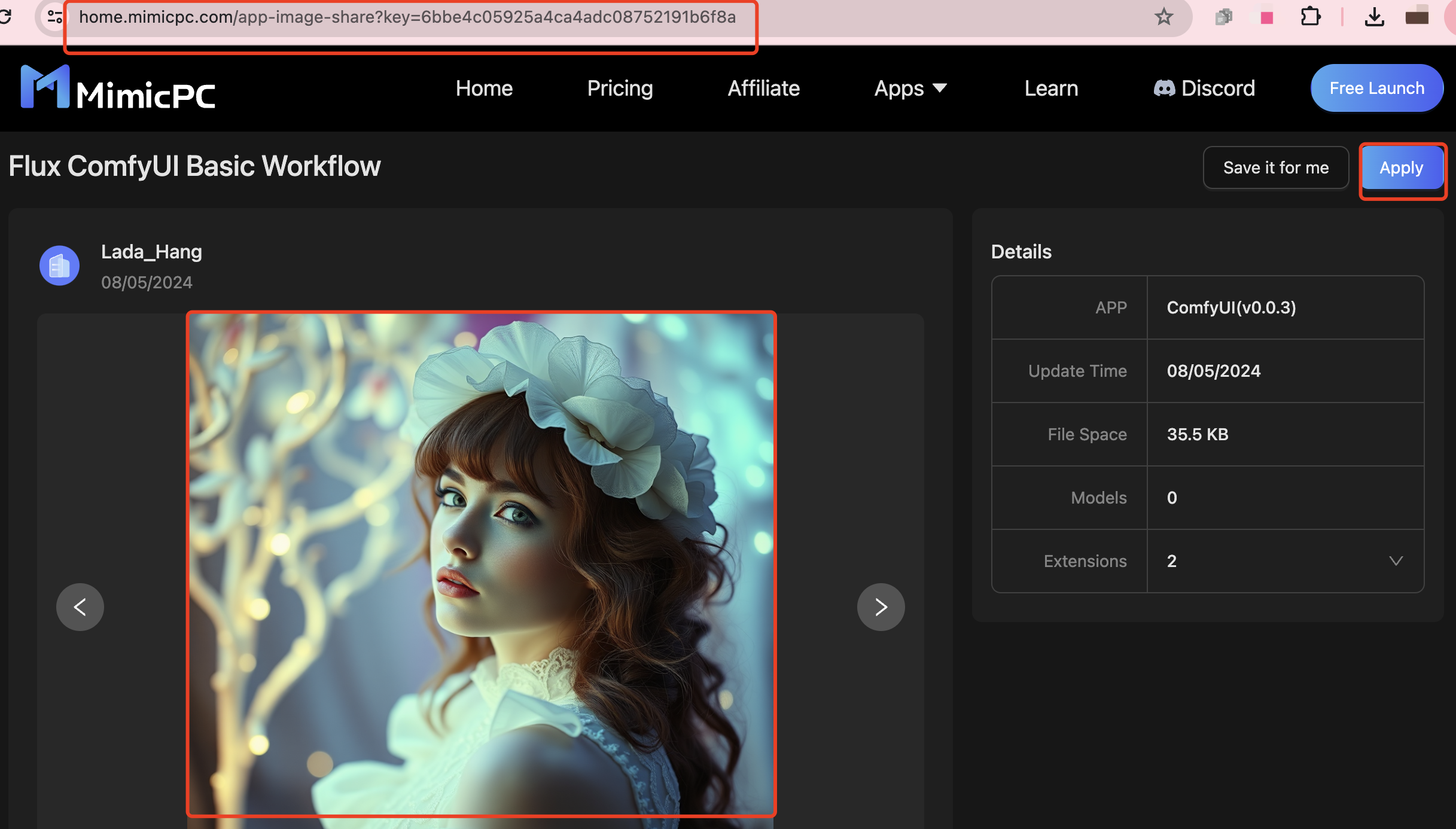View site information icon in address bar
Viewport: 1456px width, 829px height.
(x=55, y=17)
